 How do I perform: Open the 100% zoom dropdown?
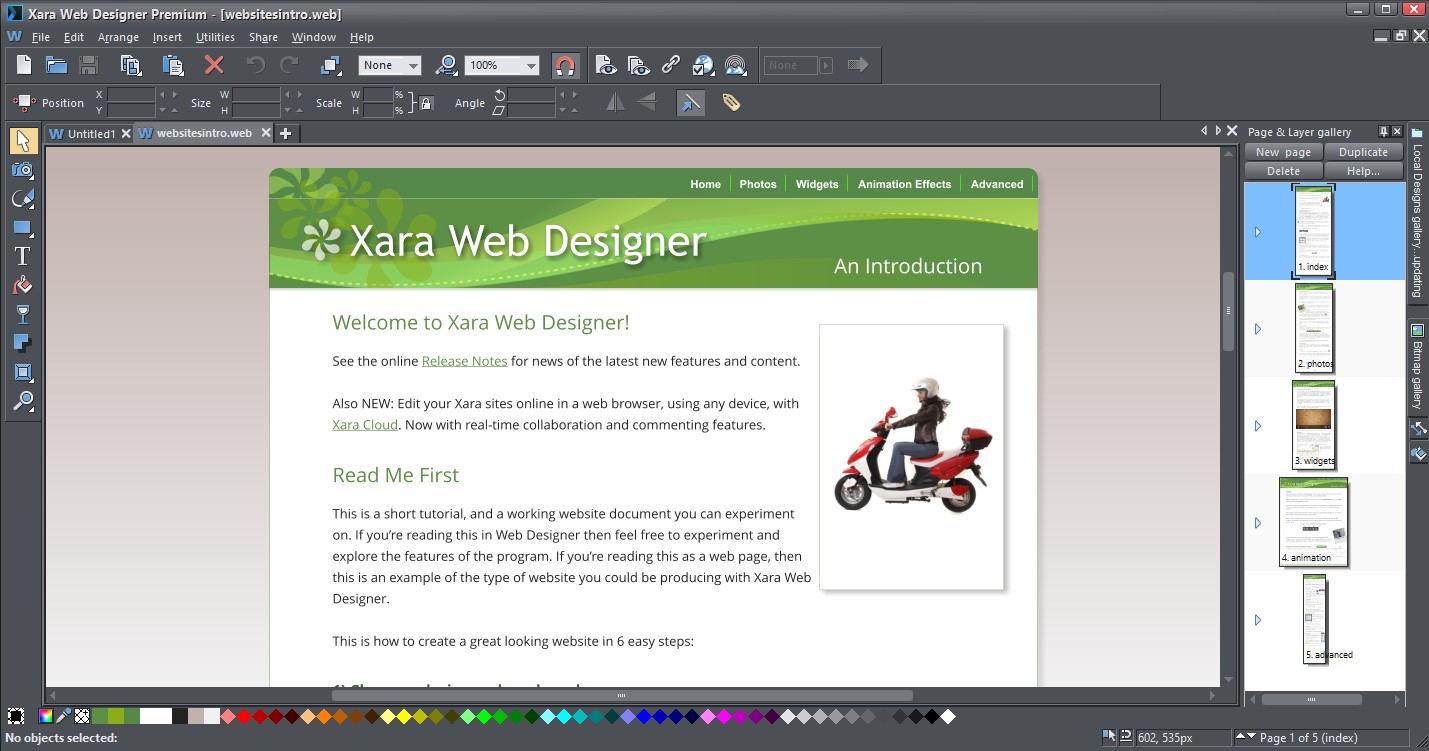[504, 65]
